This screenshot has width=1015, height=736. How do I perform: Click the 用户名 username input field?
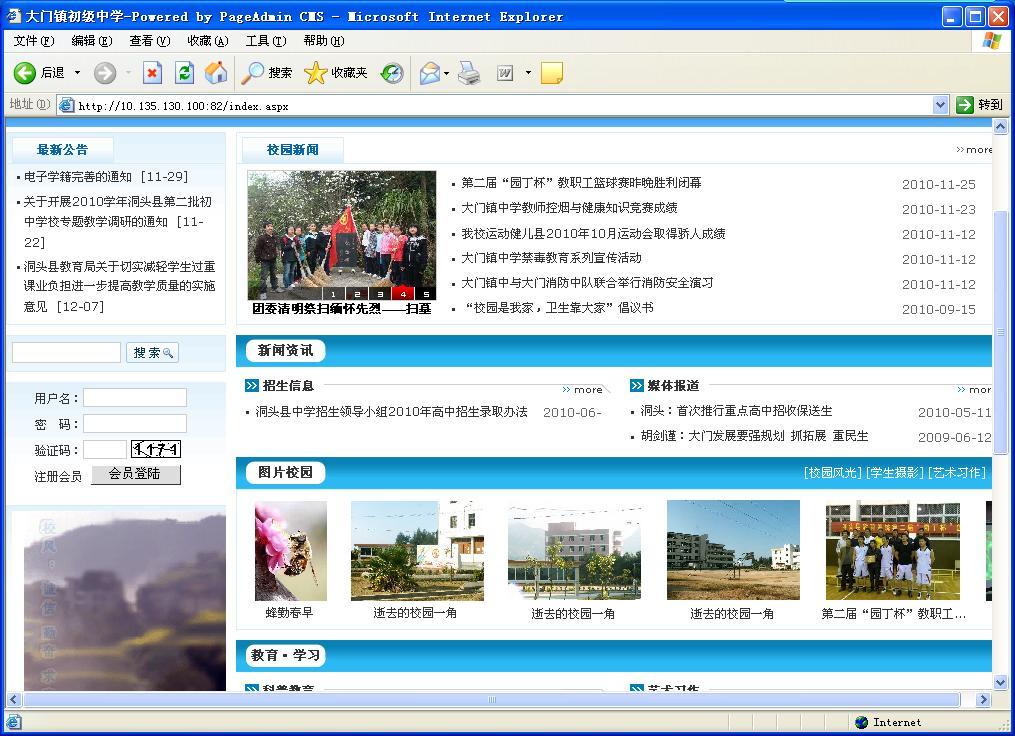[134, 398]
